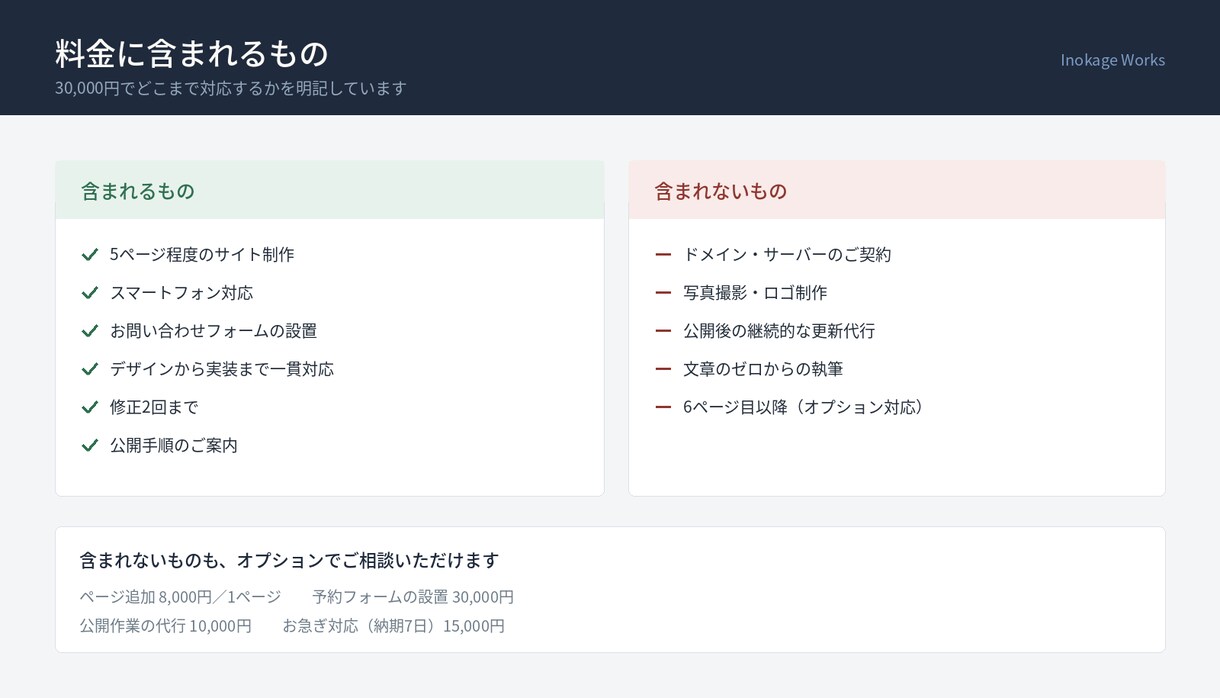Click the text スマートフォン対応
The width and height of the screenshot is (1220, 698).
(x=182, y=292)
